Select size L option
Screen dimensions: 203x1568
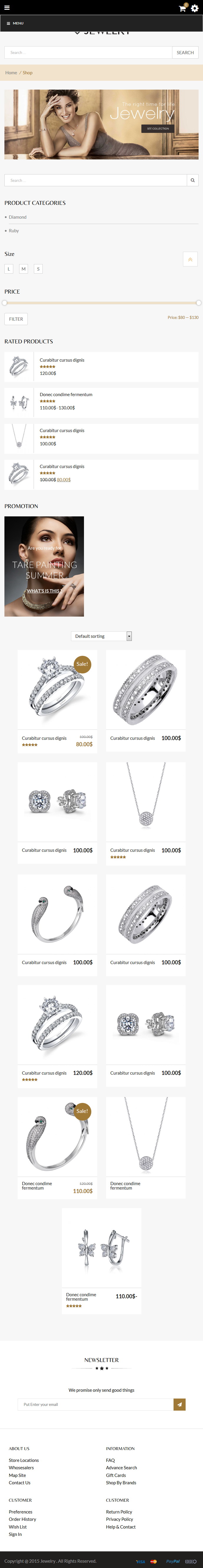tap(9, 269)
